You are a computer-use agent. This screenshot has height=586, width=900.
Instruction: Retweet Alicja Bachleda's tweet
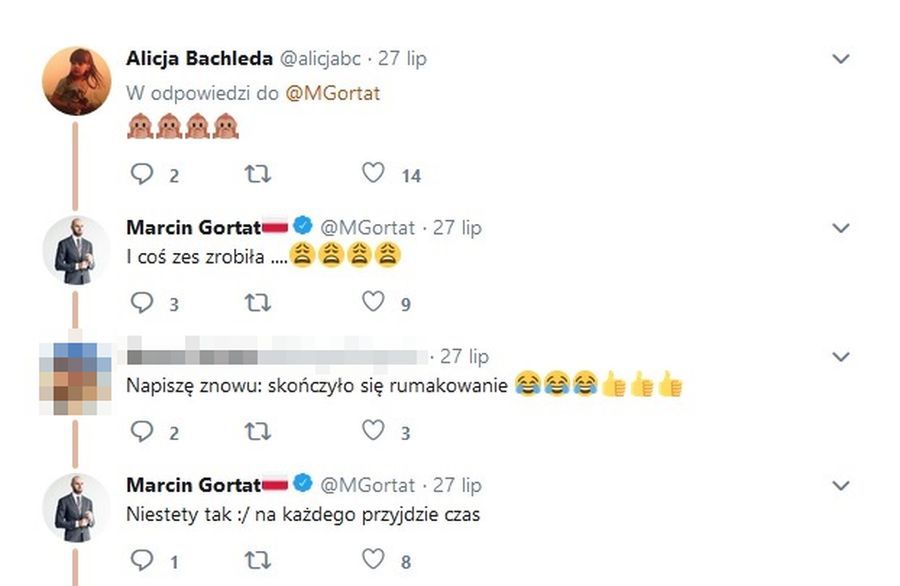260,174
